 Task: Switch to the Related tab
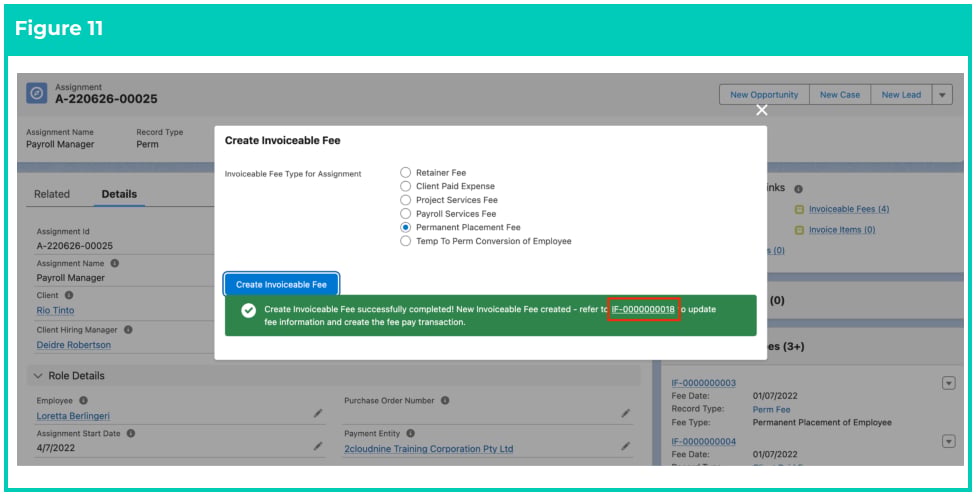point(52,194)
